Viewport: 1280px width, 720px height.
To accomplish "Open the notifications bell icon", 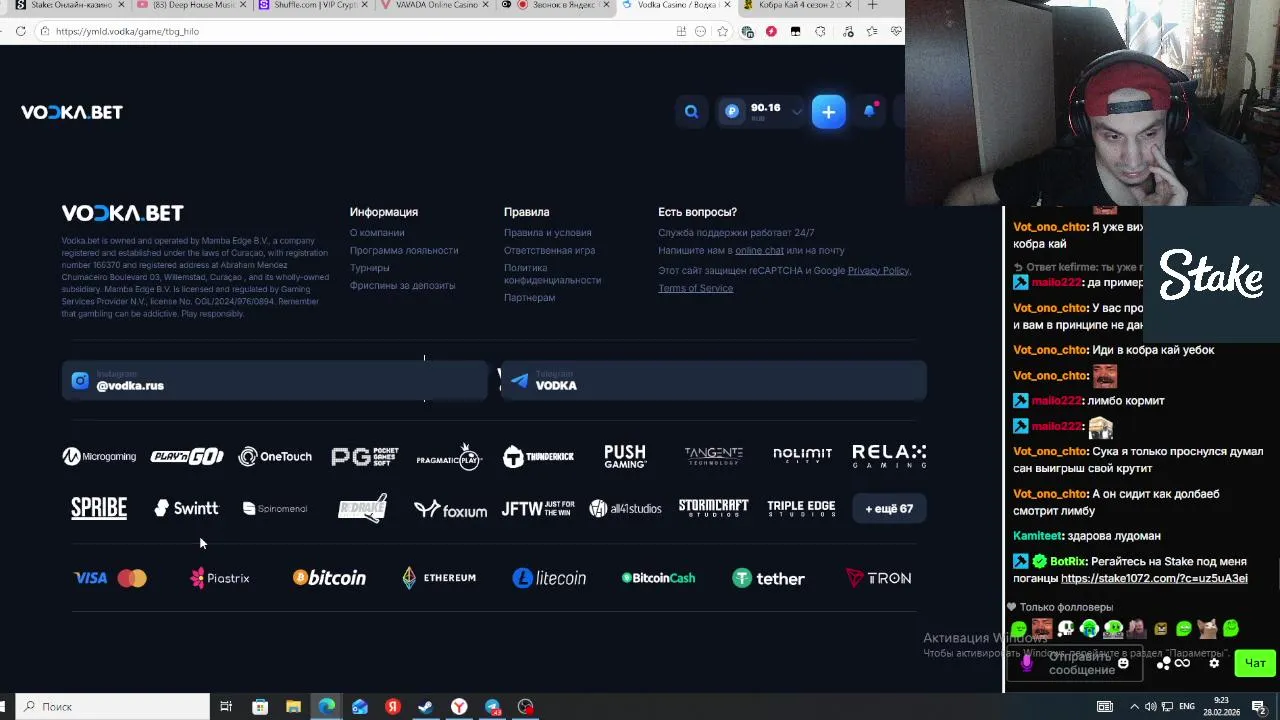I will [869, 111].
